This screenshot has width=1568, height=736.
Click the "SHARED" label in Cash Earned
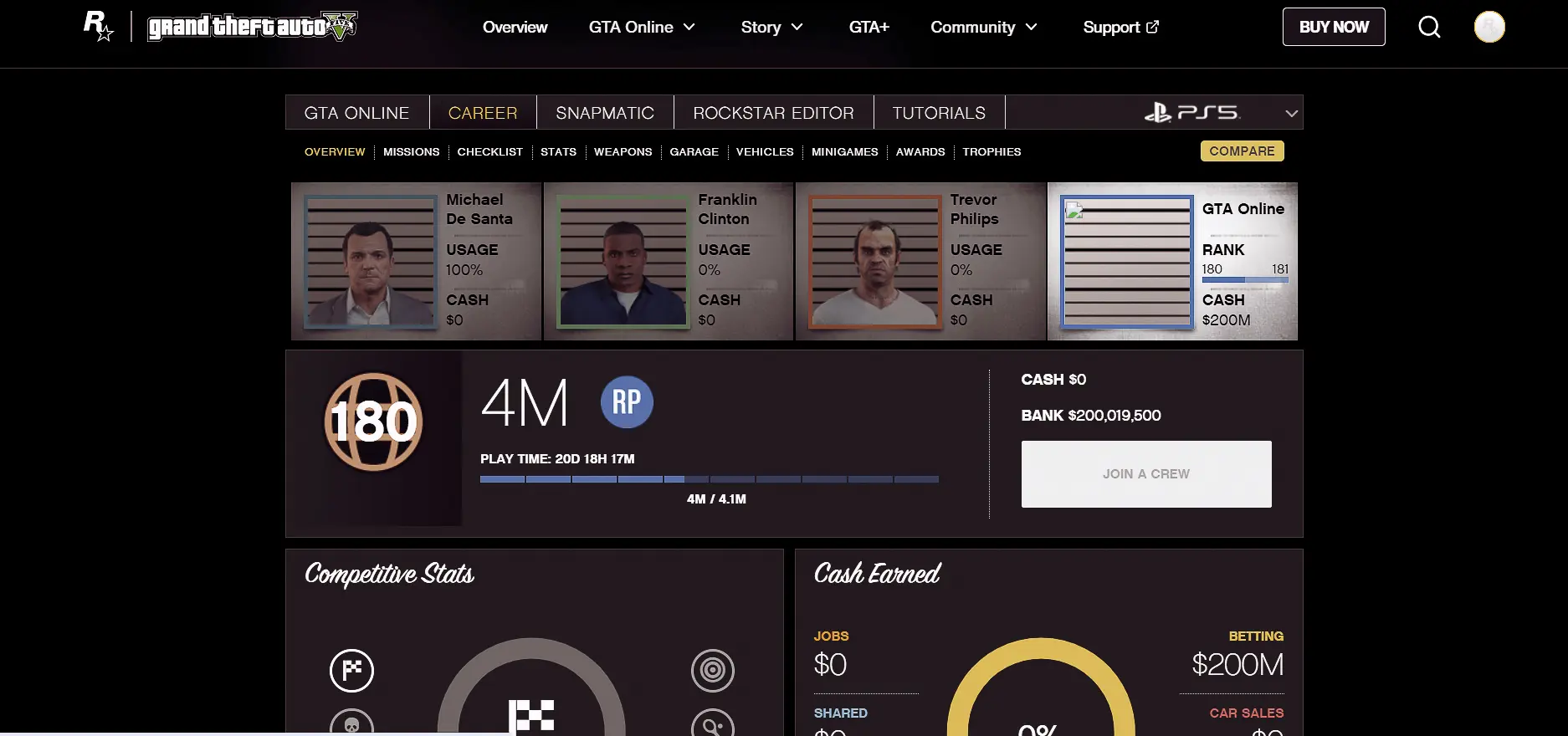[841, 713]
